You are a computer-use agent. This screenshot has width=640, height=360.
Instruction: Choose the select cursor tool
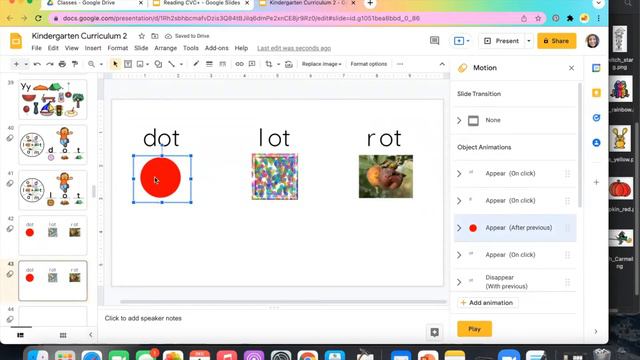coord(115,64)
